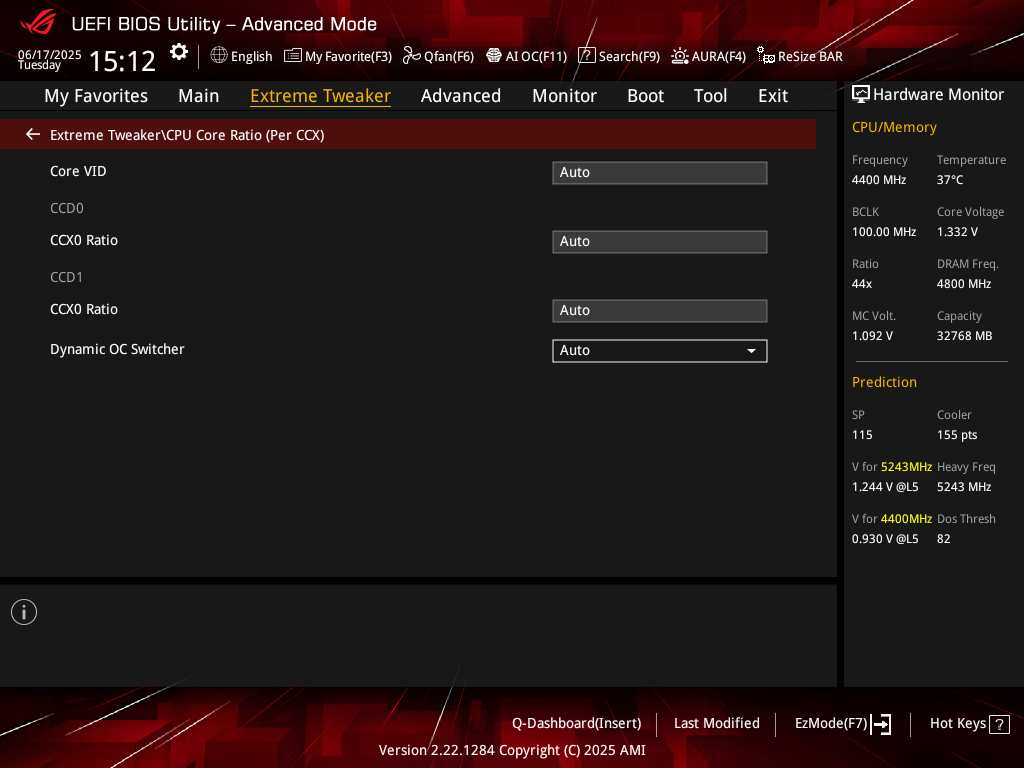Click the EzMode exit arrow icon
This screenshot has width=1024, height=768.
point(881,724)
